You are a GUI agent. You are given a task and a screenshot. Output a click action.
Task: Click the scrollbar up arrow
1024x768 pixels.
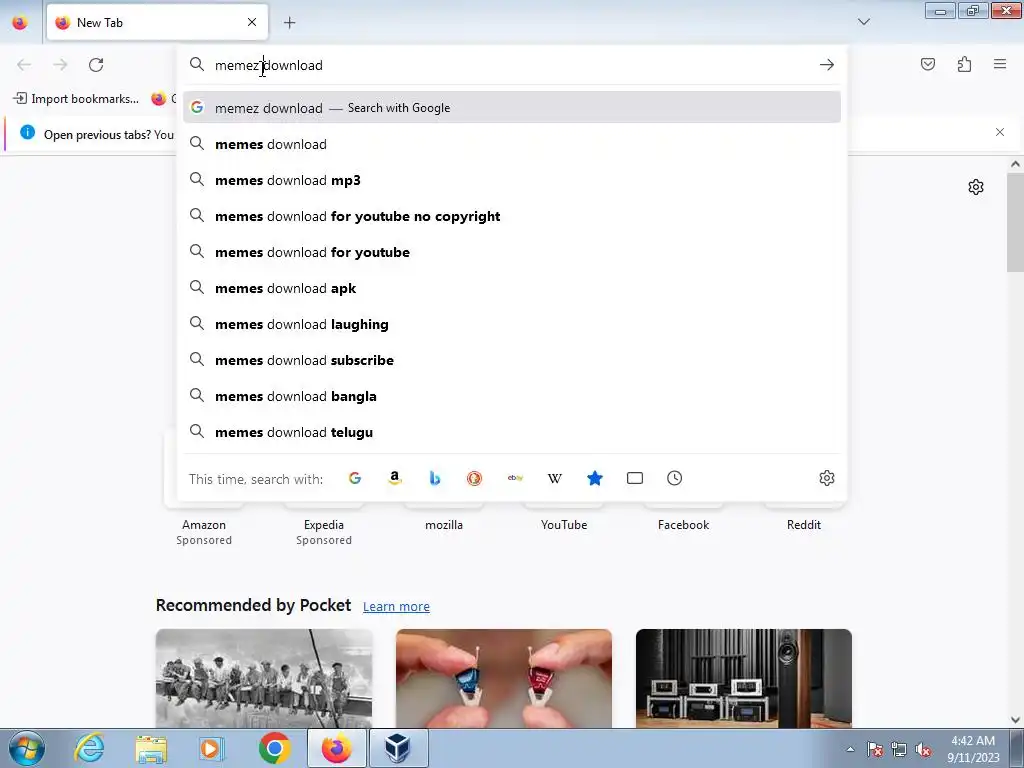1015,164
